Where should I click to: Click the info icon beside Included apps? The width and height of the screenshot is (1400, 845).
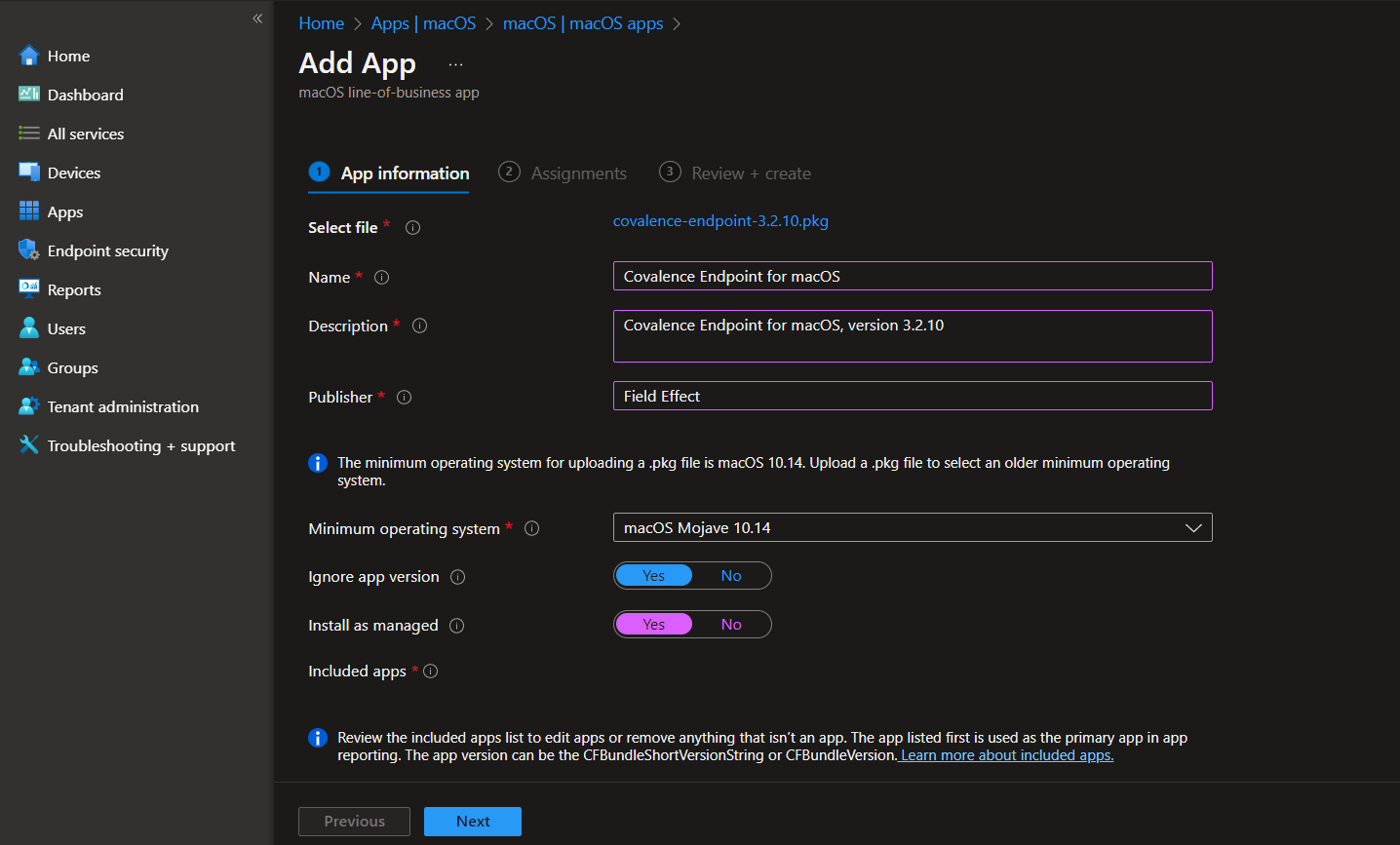click(431, 671)
